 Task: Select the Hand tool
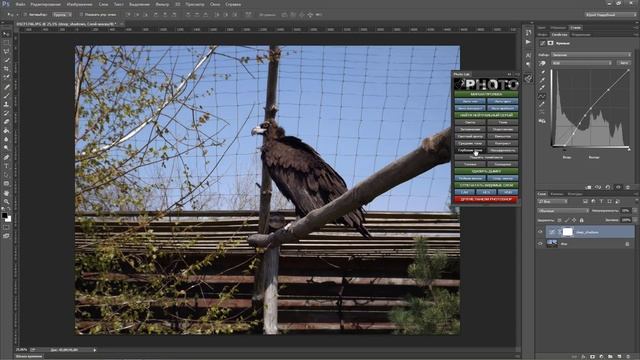tap(6, 193)
